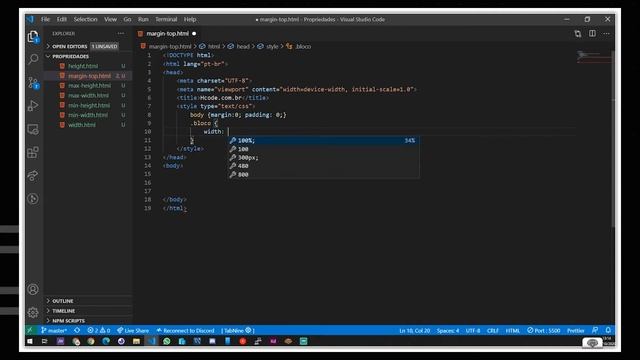
Task: Open max-height.html in the explorer
Action: pos(88,85)
